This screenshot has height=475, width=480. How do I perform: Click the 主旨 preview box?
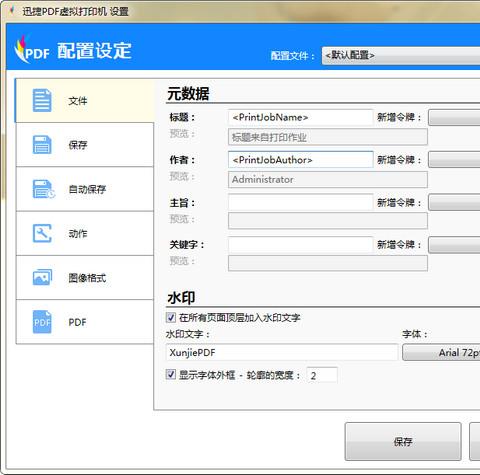tap(328, 220)
